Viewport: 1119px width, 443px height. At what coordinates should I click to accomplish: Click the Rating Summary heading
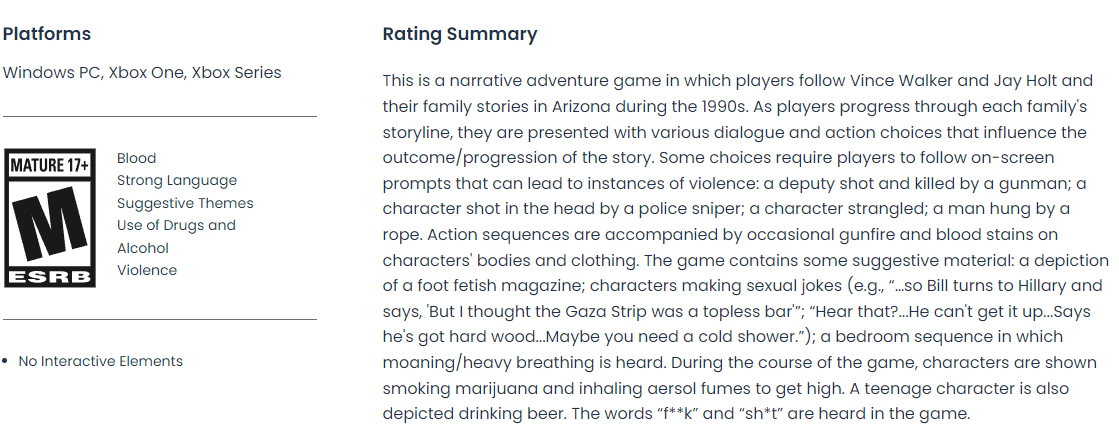(x=460, y=34)
